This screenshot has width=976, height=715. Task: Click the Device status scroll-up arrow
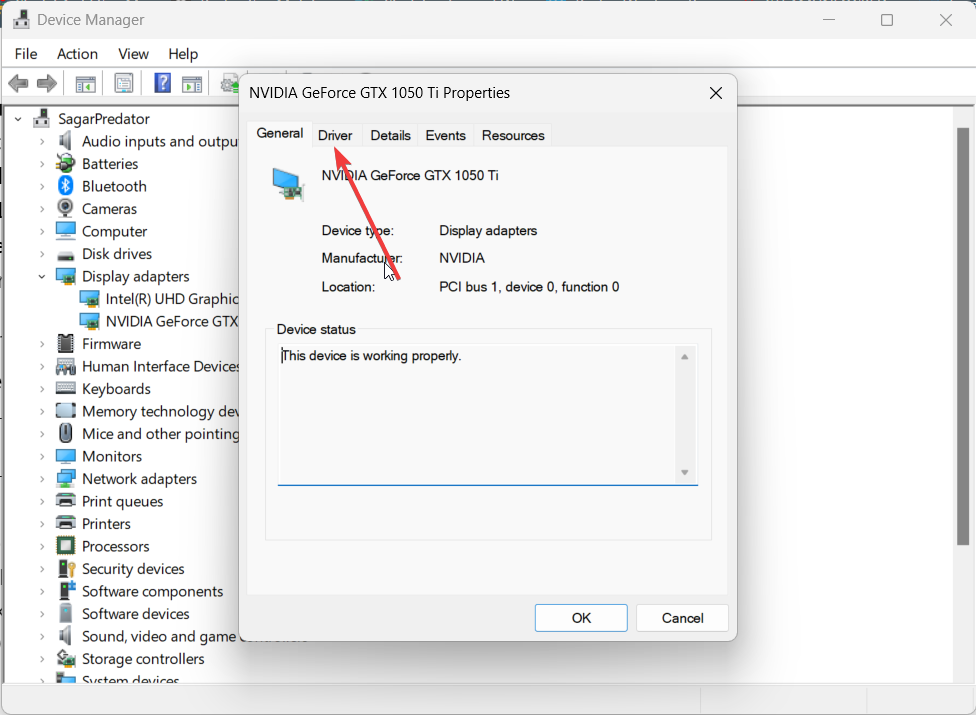point(684,357)
